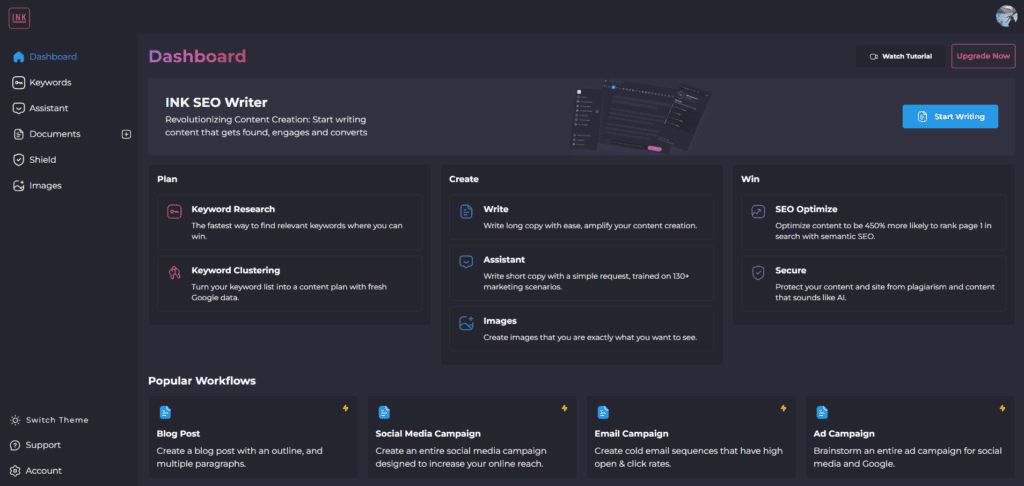Click the Watch Tutorial button

[x=901, y=56]
